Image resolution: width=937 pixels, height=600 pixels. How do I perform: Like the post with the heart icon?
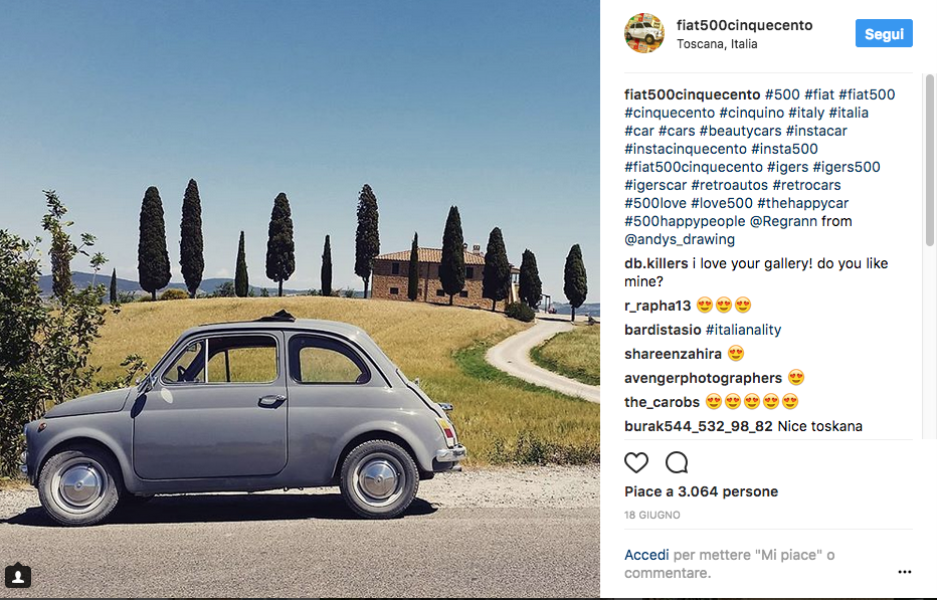pyautogui.click(x=636, y=463)
